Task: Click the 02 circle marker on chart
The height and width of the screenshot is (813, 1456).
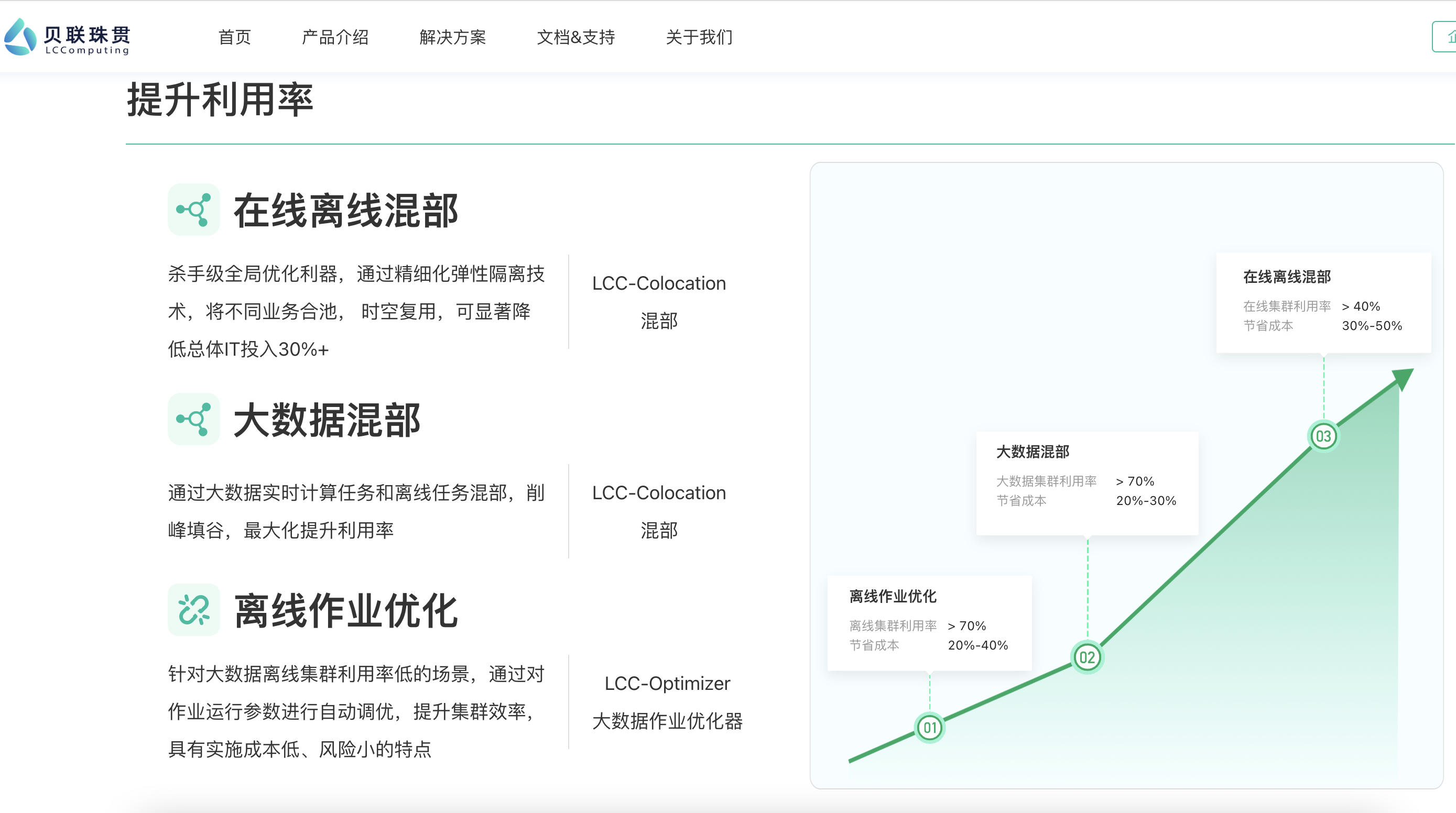Action: pos(1087,657)
